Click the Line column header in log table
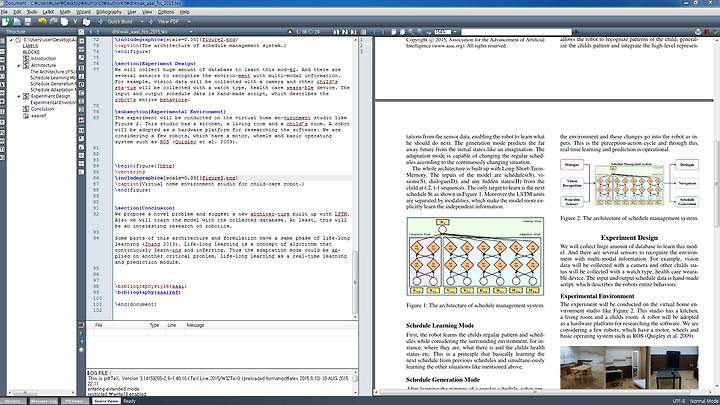 point(172,325)
